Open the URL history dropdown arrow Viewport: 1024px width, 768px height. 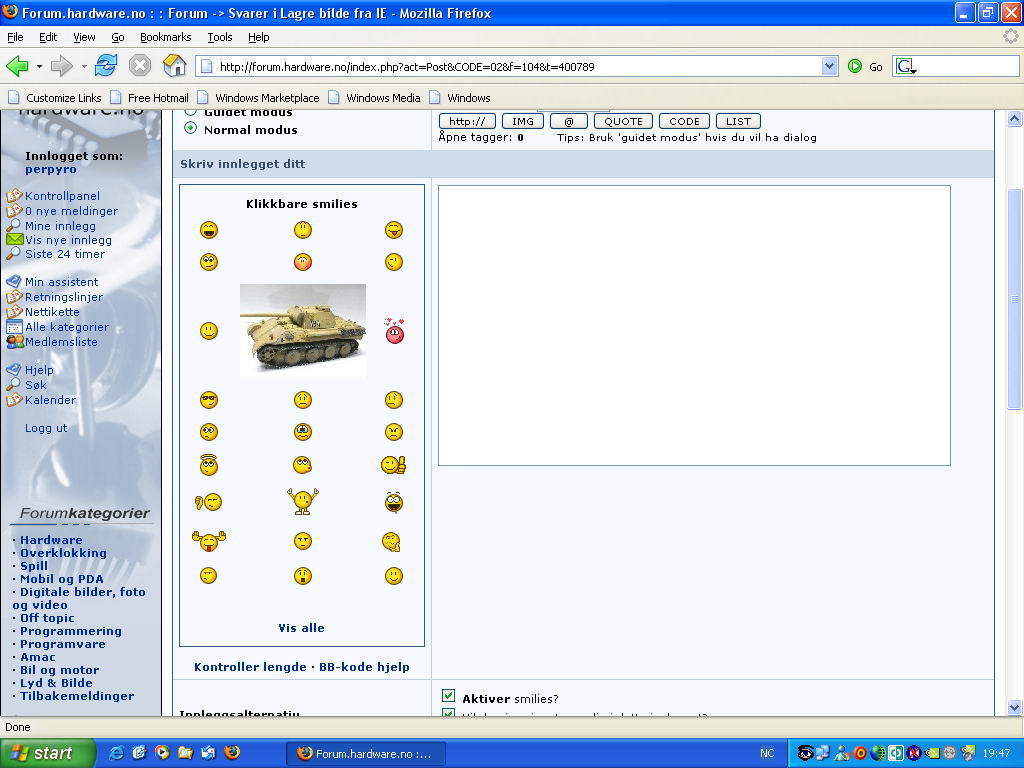tap(829, 65)
